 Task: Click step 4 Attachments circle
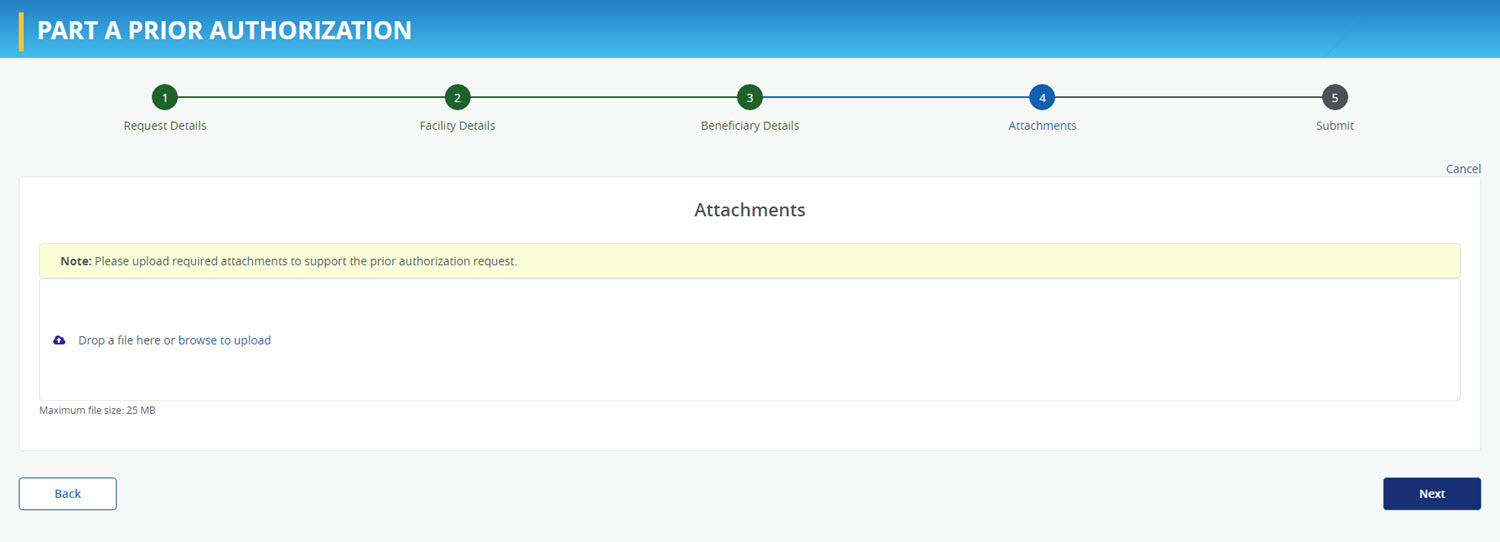(x=1042, y=98)
